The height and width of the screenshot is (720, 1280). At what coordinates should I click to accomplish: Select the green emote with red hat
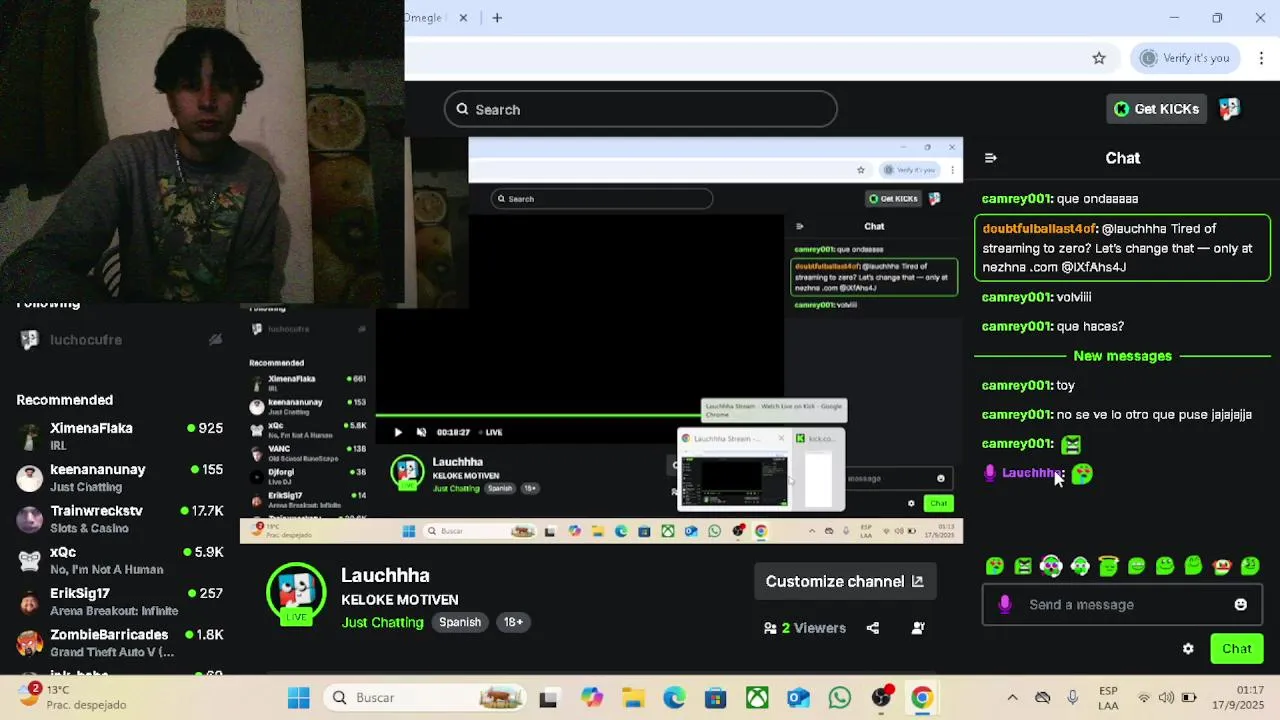click(1222, 566)
